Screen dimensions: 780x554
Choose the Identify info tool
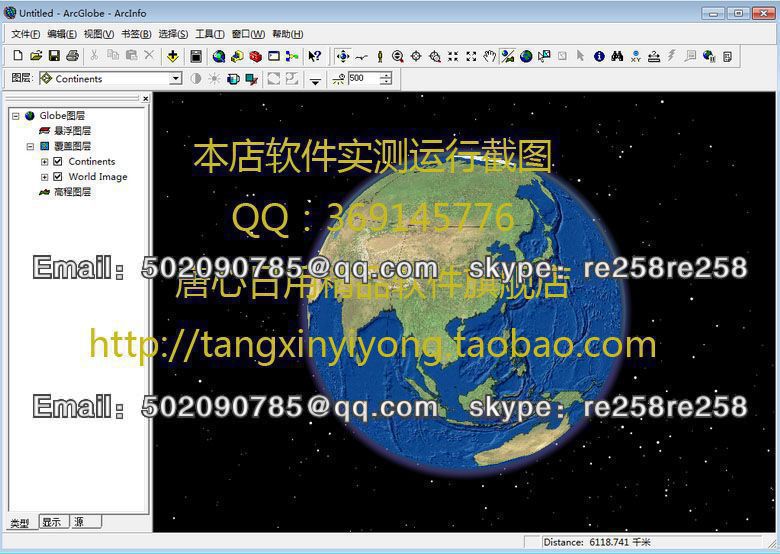pyautogui.click(x=599, y=56)
